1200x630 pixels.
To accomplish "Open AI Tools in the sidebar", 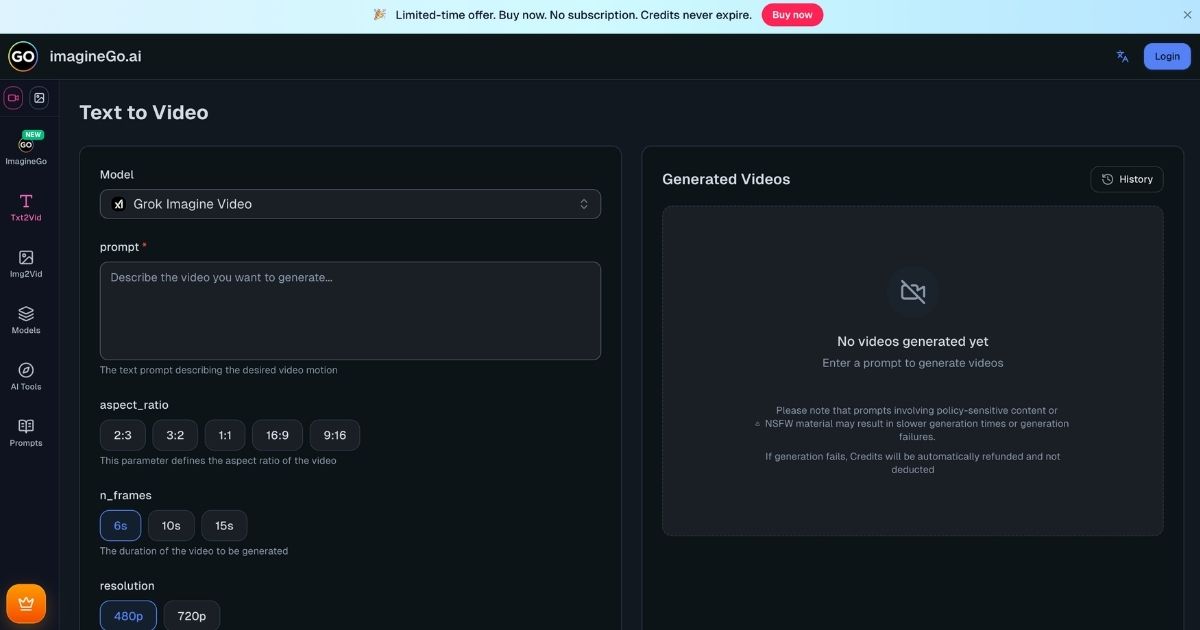I will 26,377.
